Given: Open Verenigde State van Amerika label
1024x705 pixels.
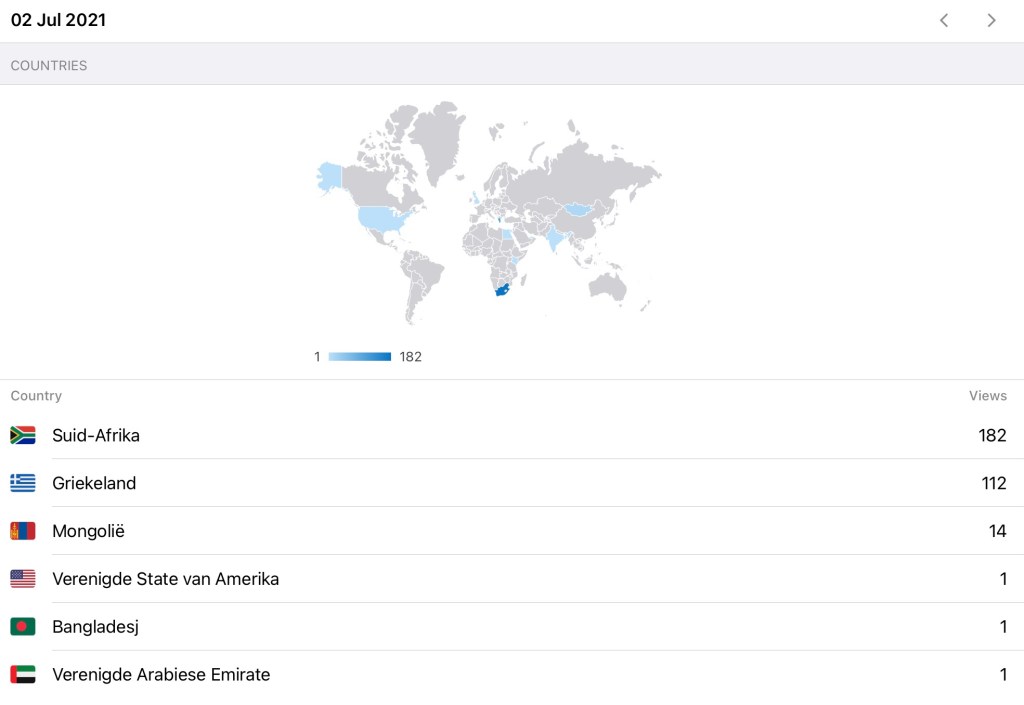Looking at the screenshot, I should [165, 579].
